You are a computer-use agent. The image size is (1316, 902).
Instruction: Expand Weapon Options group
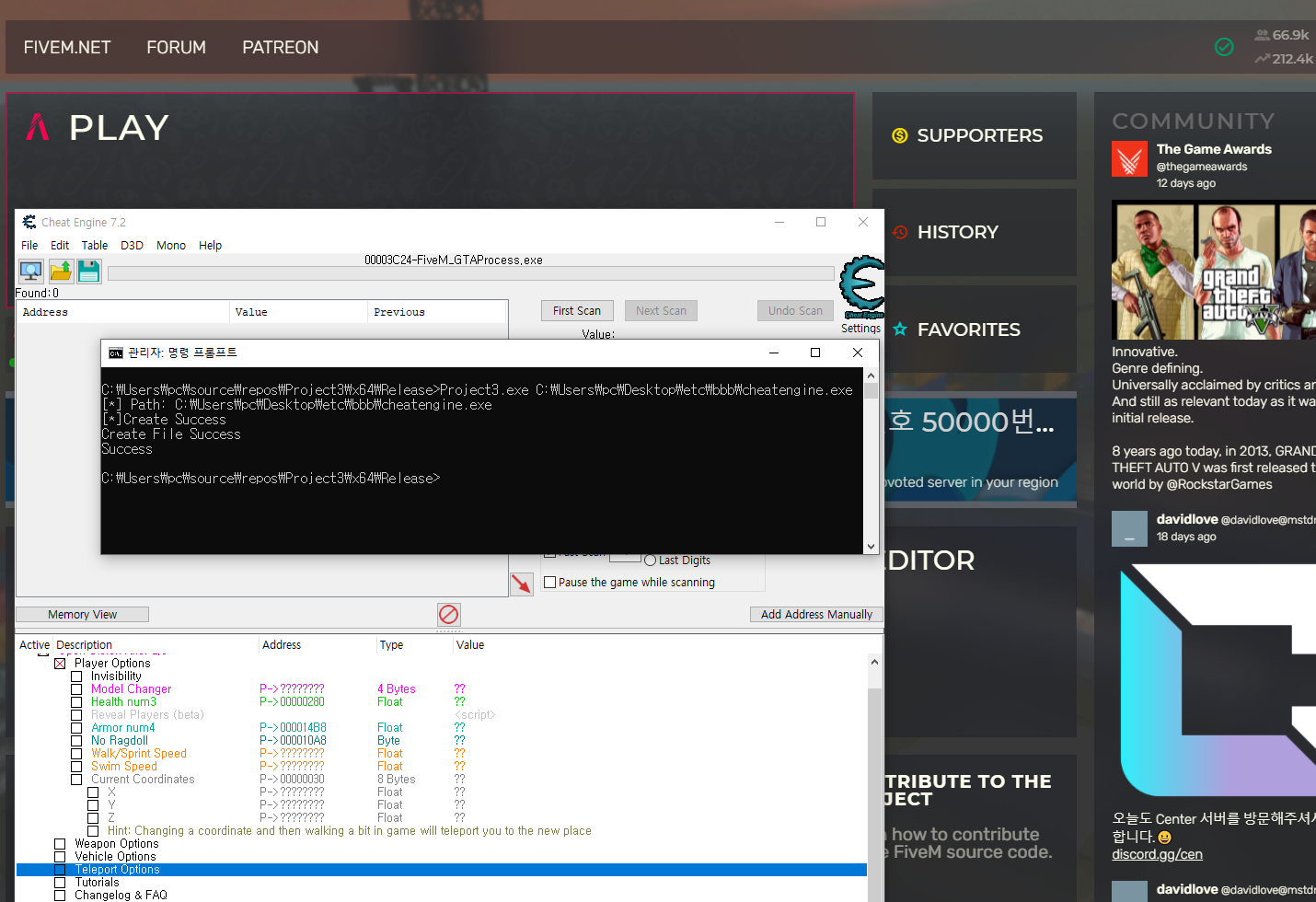coord(60,844)
